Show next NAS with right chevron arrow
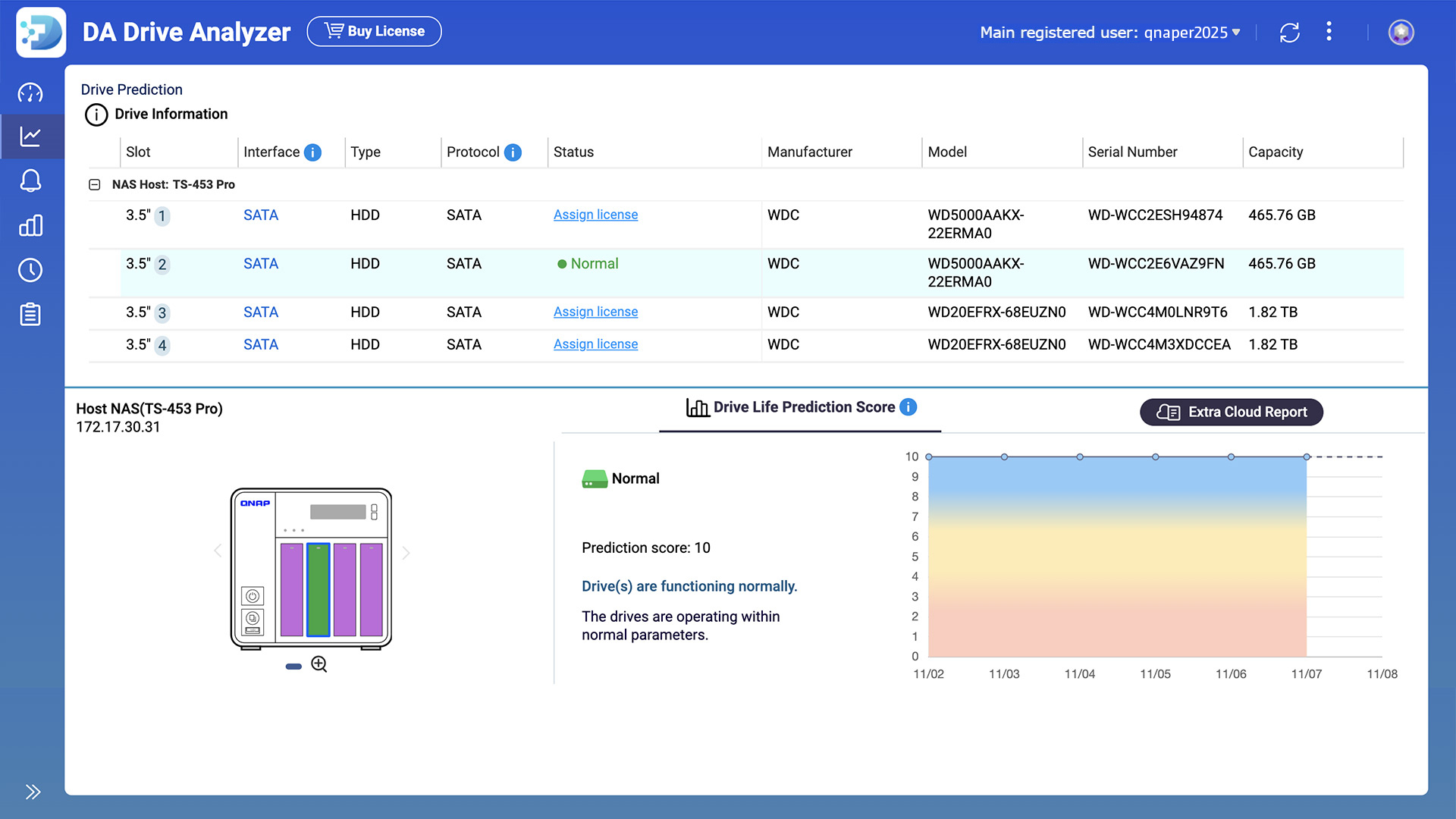This screenshot has width=1456, height=819. click(406, 553)
